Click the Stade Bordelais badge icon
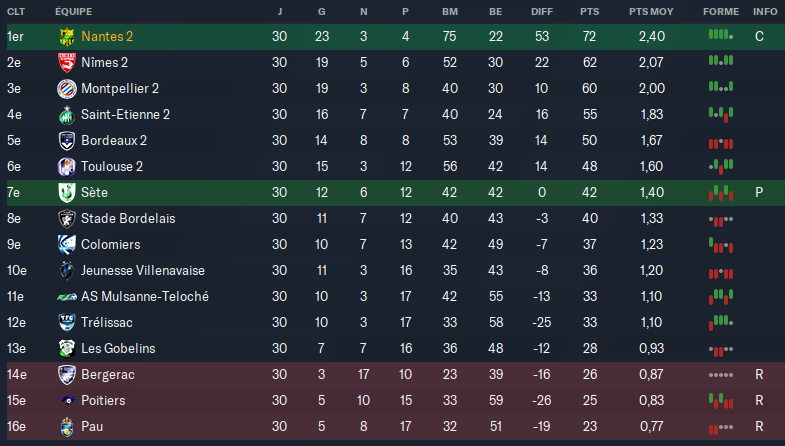 tap(66, 218)
